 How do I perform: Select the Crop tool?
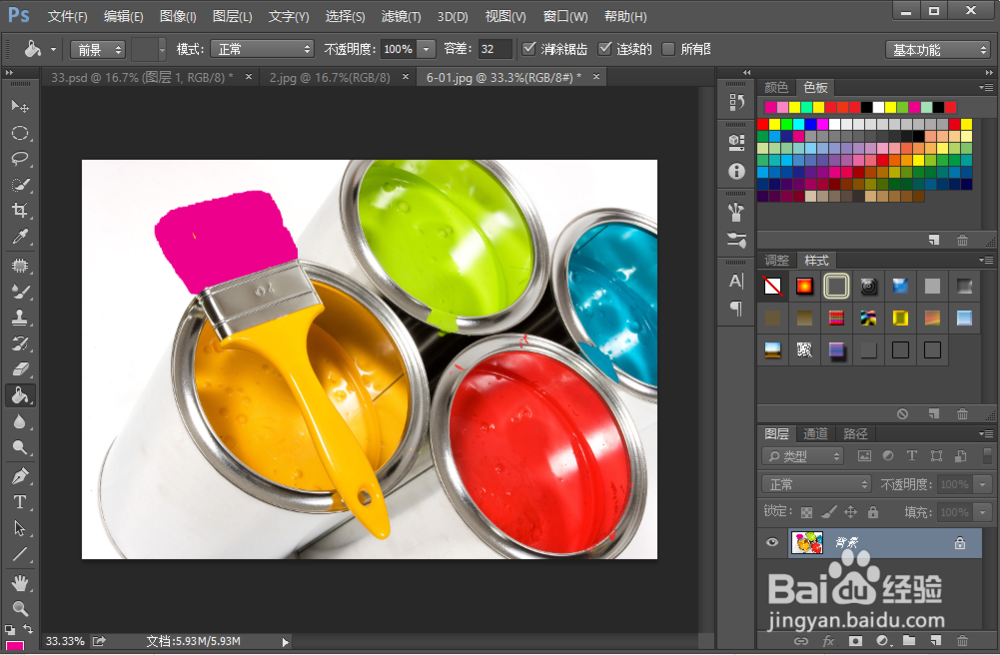coord(20,210)
